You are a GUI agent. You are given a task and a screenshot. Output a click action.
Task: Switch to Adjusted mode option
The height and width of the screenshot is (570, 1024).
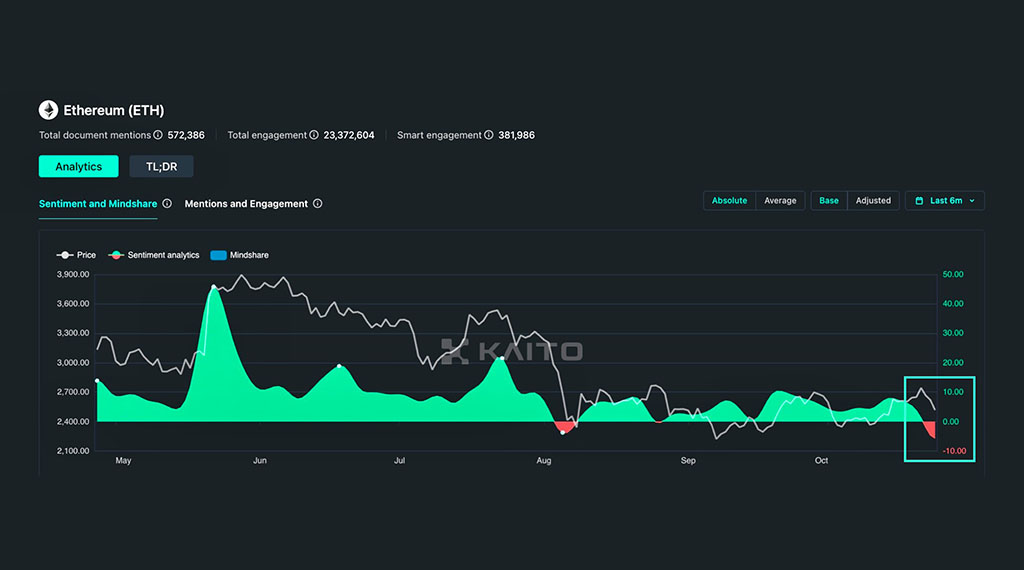[x=873, y=200]
